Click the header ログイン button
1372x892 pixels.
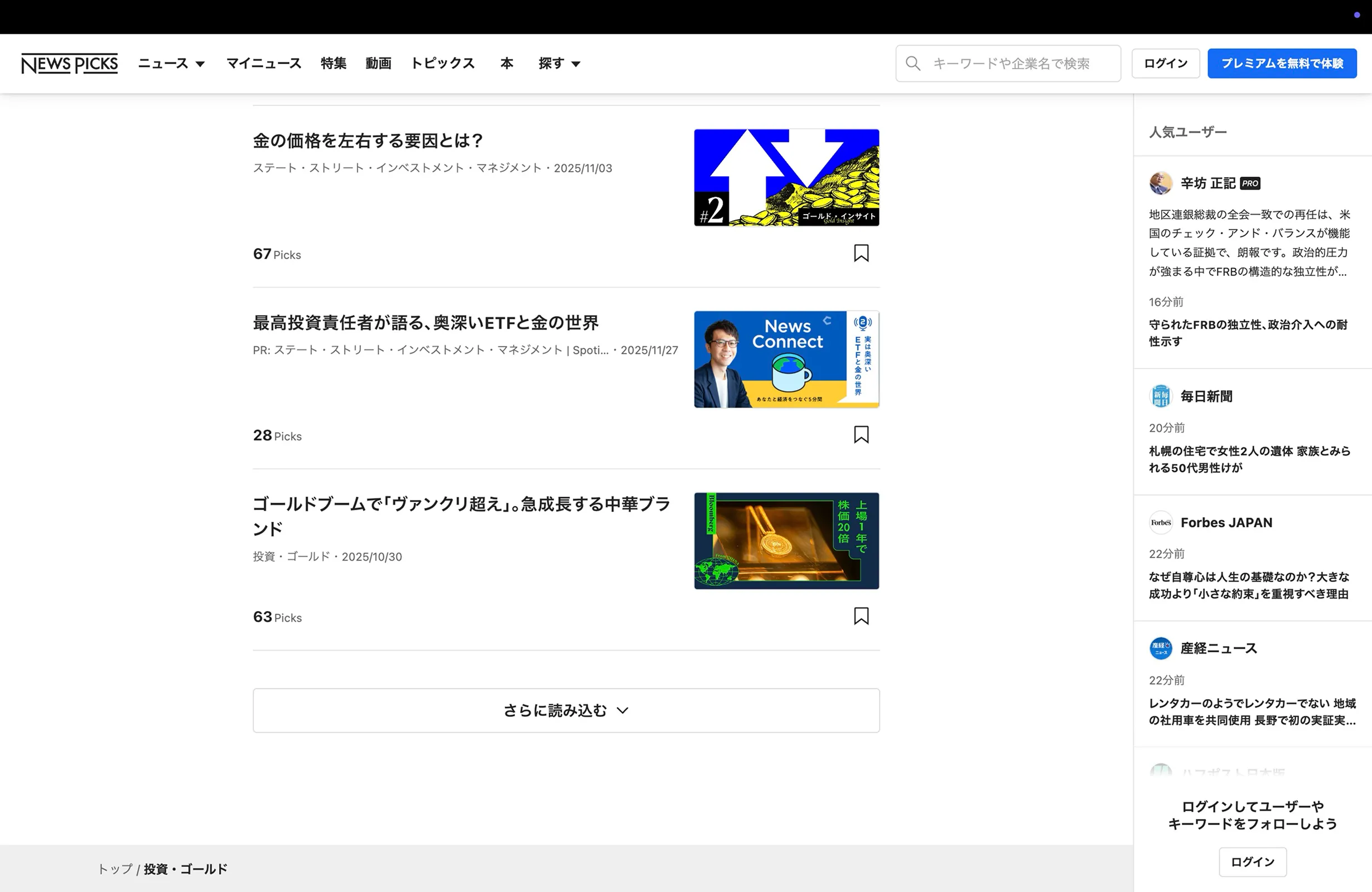coord(1166,64)
